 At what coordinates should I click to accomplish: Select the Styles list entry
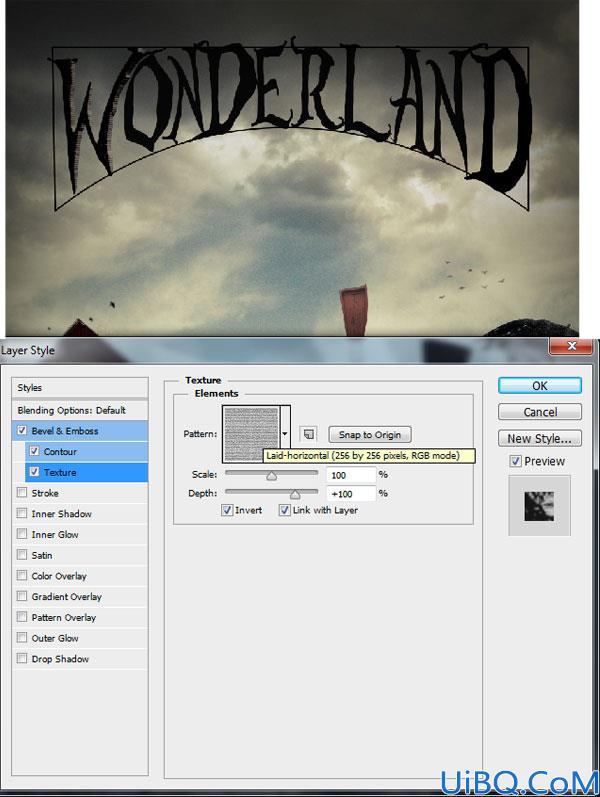80,388
